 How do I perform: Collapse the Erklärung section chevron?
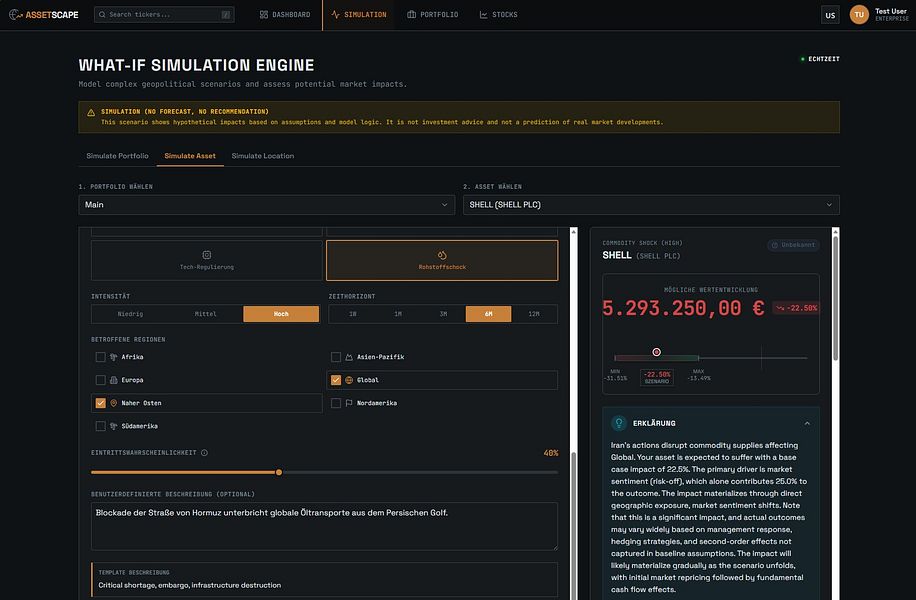807,423
